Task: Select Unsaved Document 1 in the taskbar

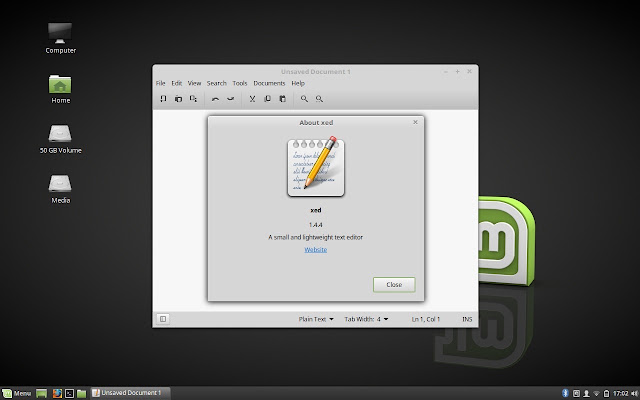Action: coord(130,393)
